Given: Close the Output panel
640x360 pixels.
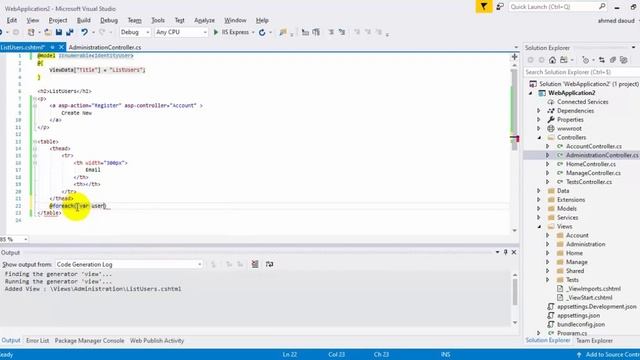Looking at the screenshot, I should pyautogui.click(x=514, y=252).
